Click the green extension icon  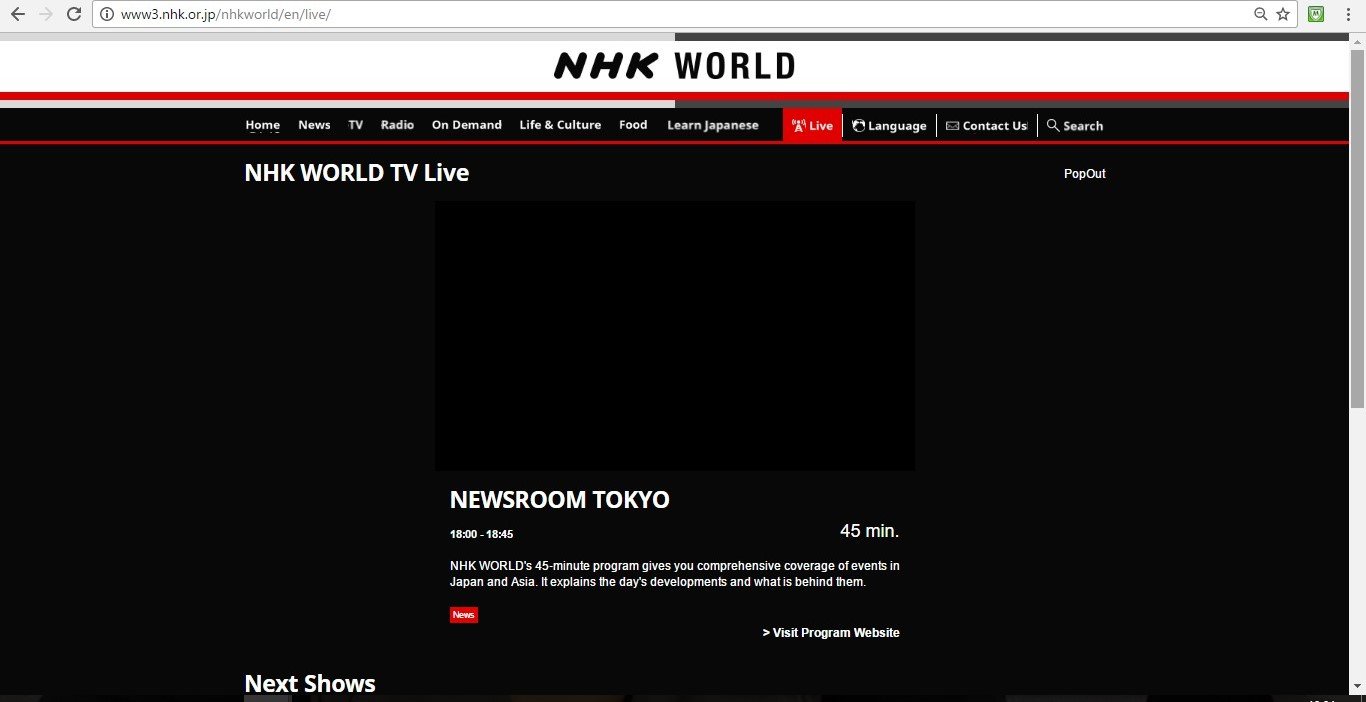[1316, 14]
